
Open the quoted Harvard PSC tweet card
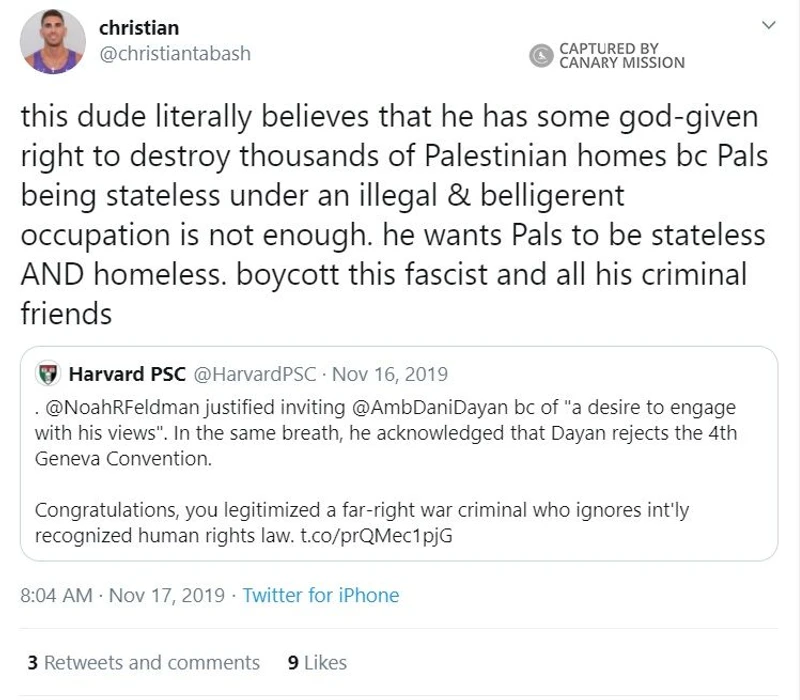399,454
